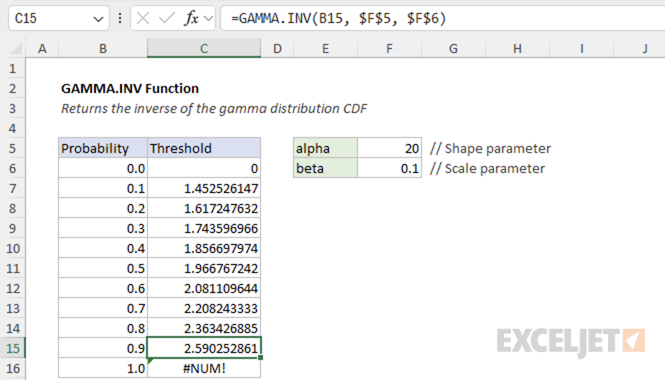Image resolution: width=665 pixels, height=380 pixels.
Task: Click the beta value cell 0.1
Action: coord(389,168)
